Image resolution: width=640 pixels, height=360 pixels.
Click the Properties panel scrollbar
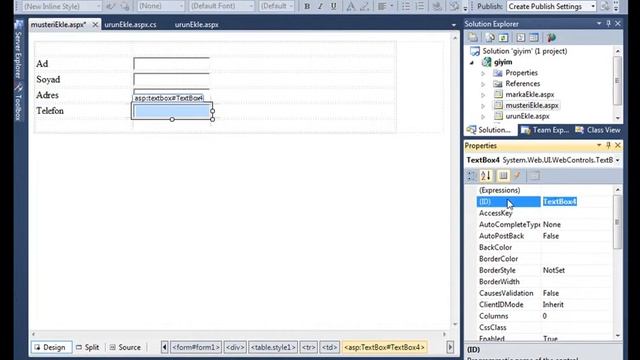pyautogui.click(x=618, y=222)
